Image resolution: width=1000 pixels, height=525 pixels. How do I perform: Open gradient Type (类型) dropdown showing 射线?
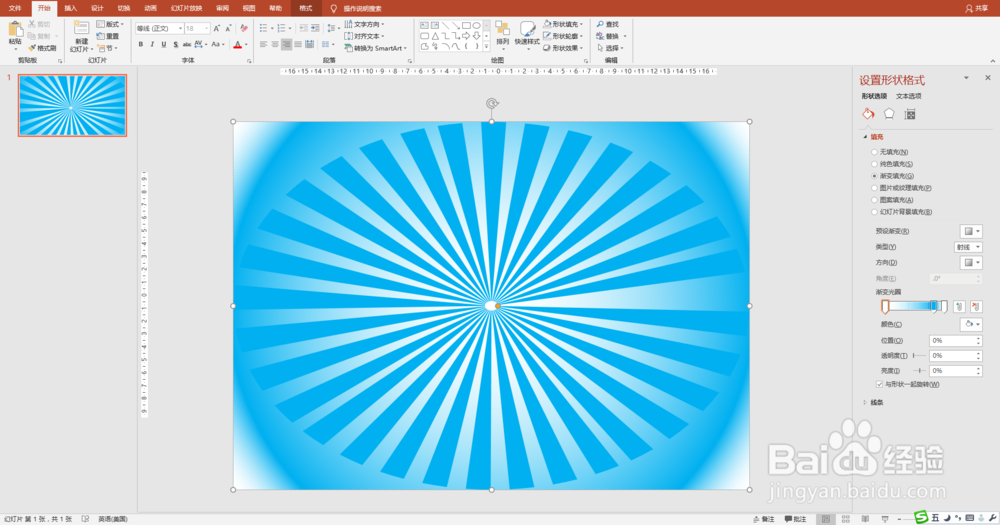point(967,247)
